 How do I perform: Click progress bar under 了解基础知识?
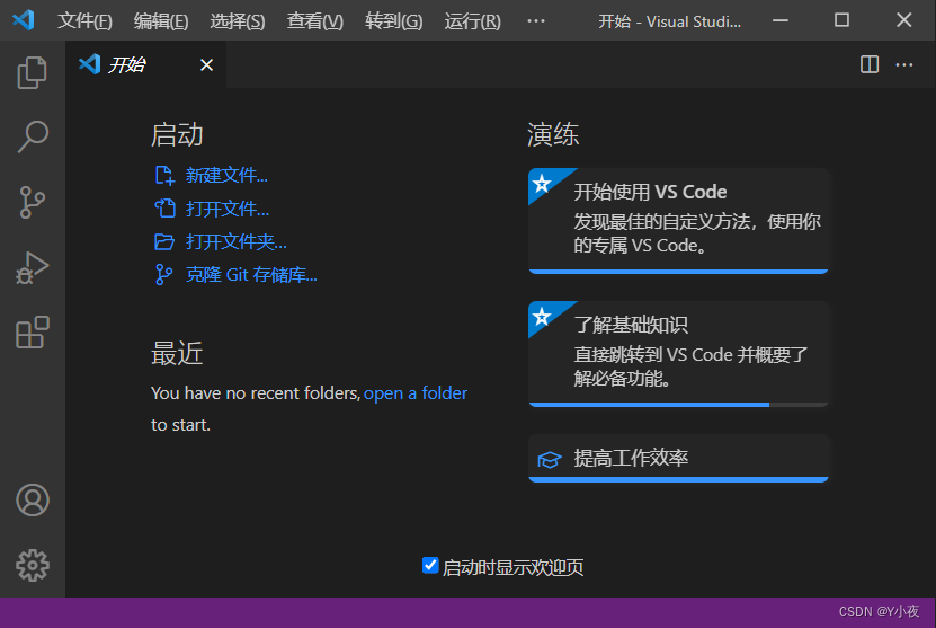[678, 405]
